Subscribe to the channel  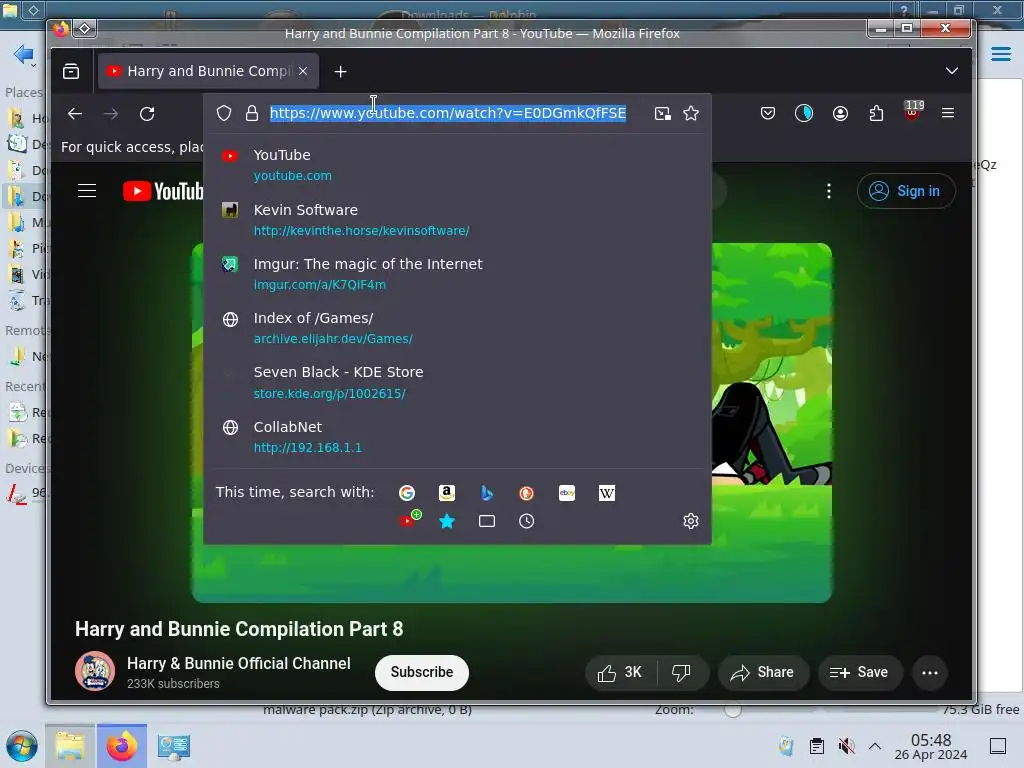pyautogui.click(x=422, y=672)
